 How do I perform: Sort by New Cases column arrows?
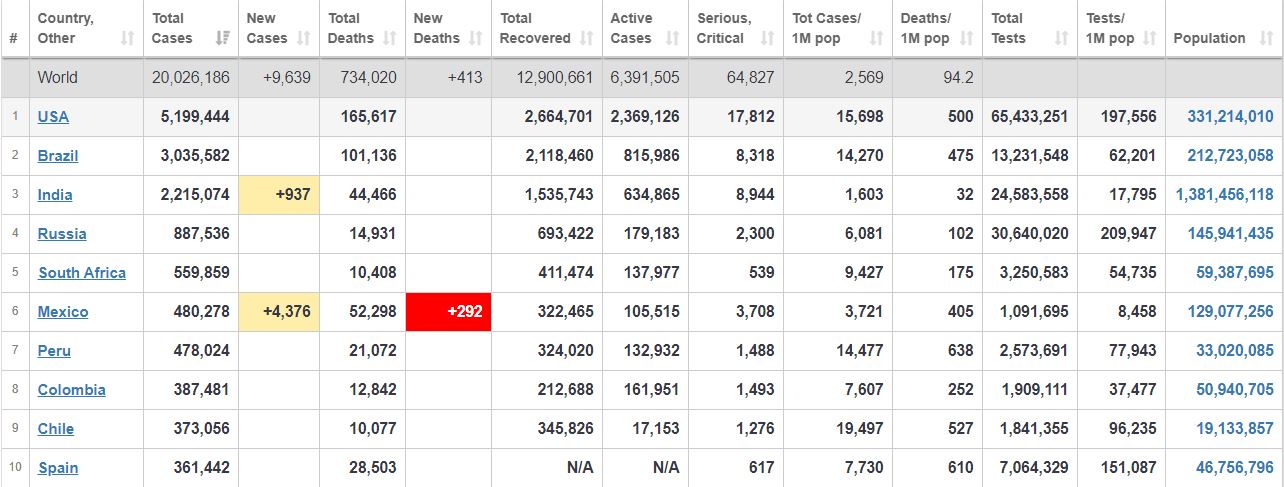(303, 38)
